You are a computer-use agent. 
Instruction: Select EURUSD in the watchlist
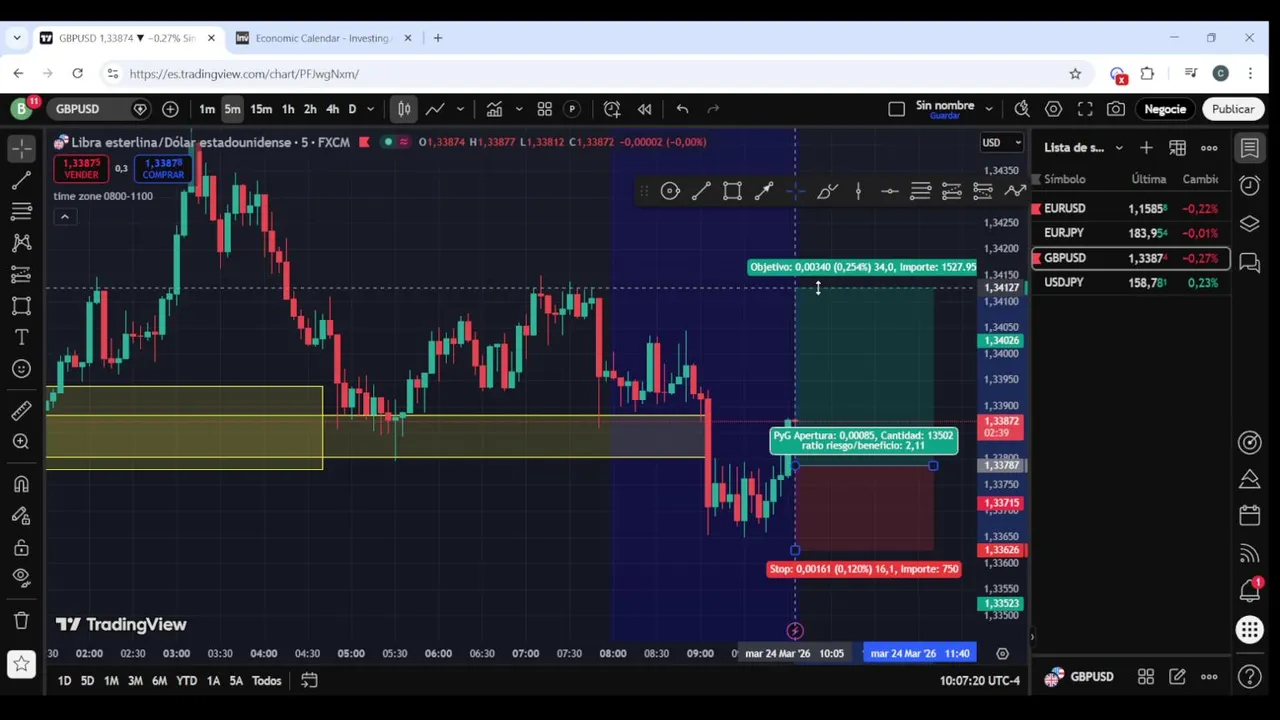(1131, 209)
